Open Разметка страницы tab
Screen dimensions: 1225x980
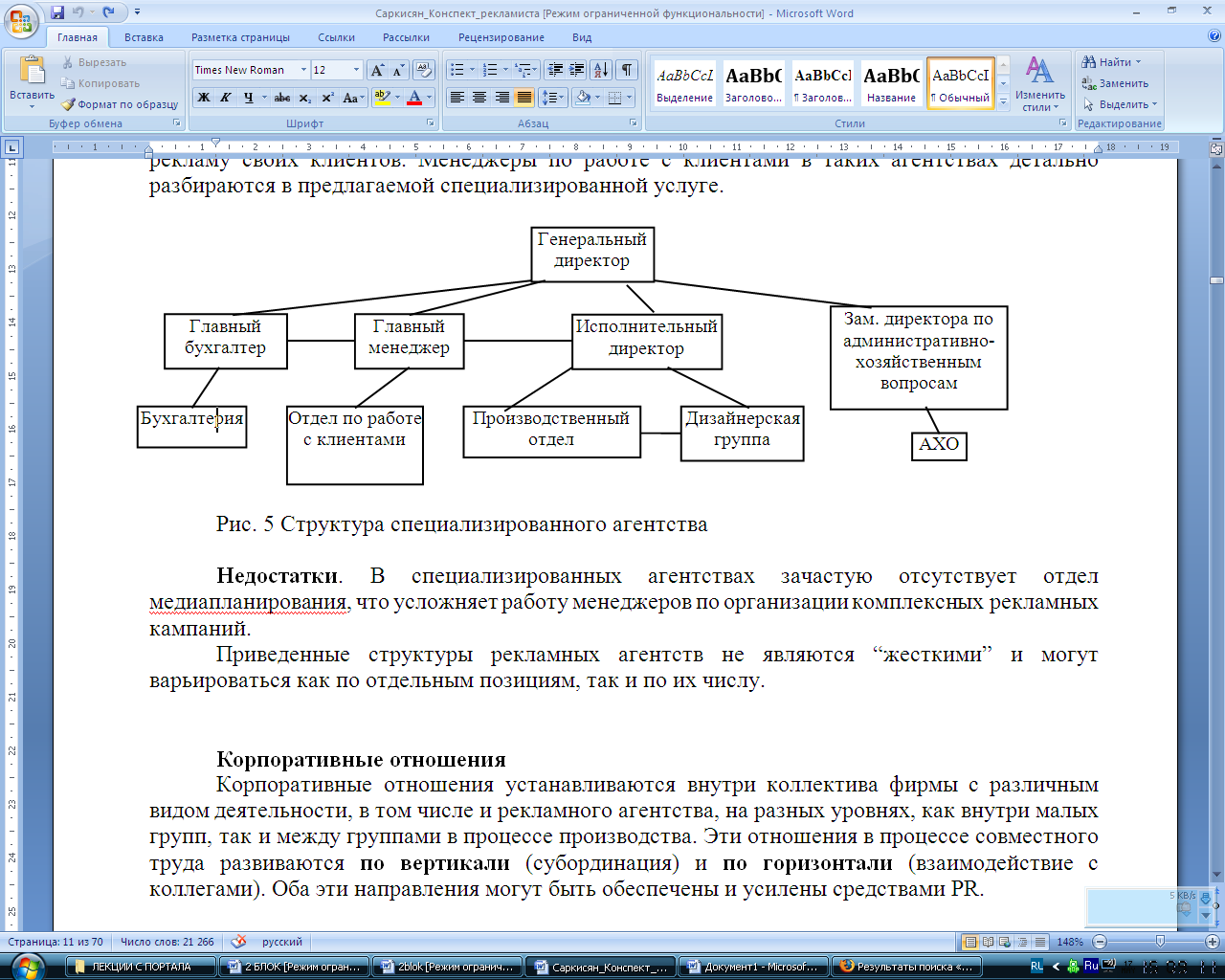click(240, 37)
